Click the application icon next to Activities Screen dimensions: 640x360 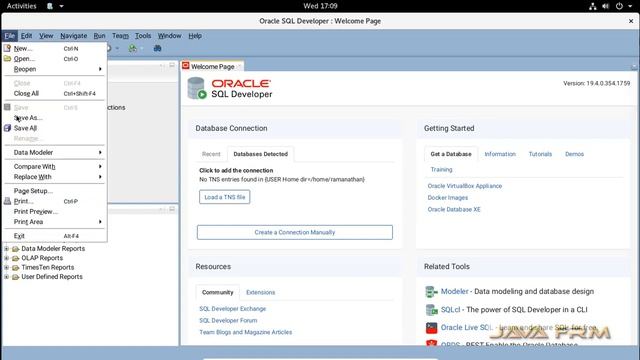click(x=50, y=6)
